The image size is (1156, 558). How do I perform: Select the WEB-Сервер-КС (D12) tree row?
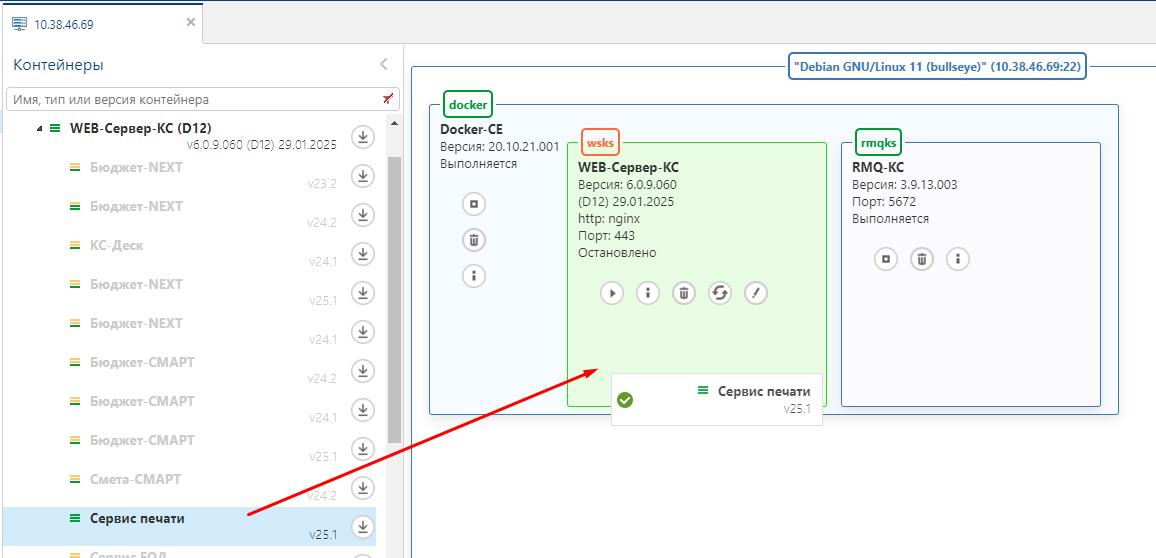pyautogui.click(x=189, y=136)
